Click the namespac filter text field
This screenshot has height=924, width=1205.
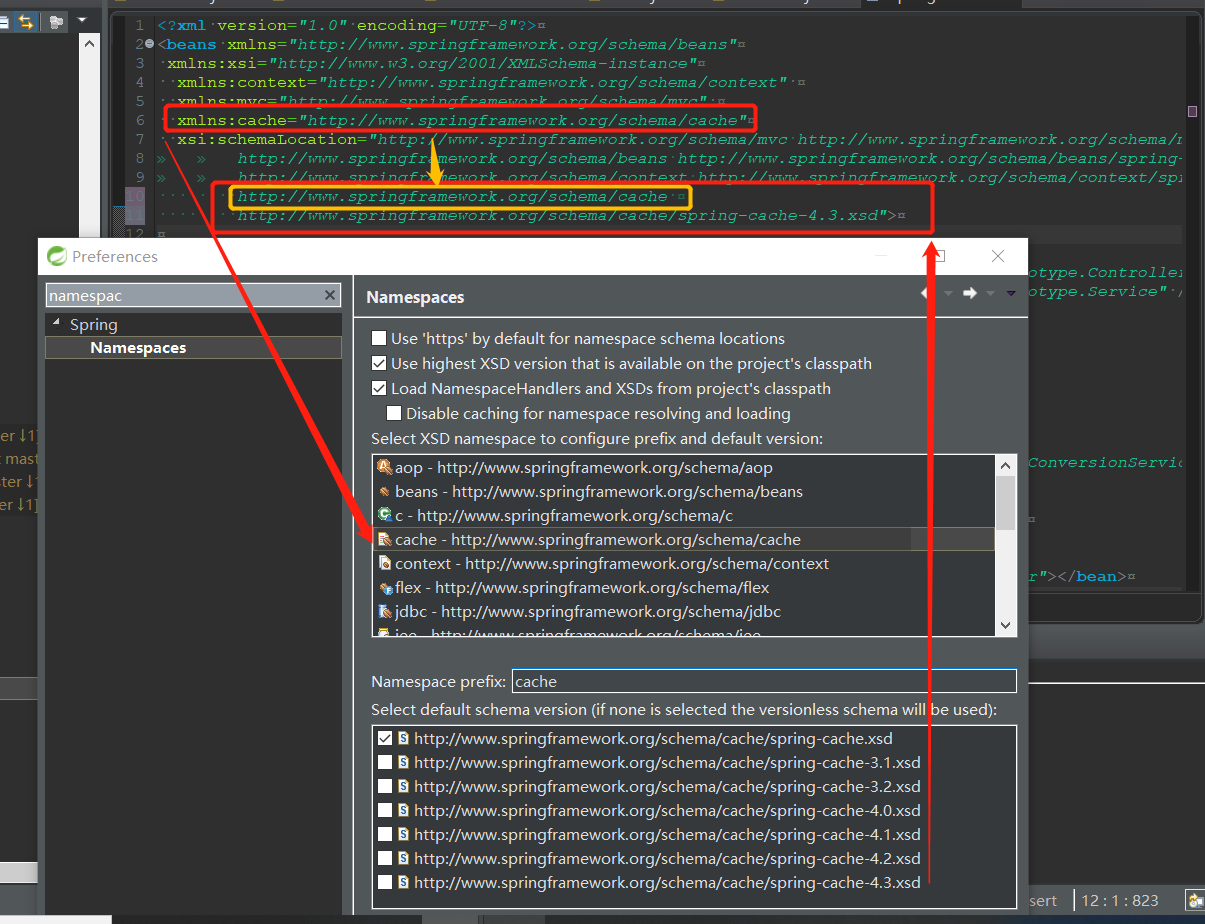pyautogui.click(x=184, y=295)
